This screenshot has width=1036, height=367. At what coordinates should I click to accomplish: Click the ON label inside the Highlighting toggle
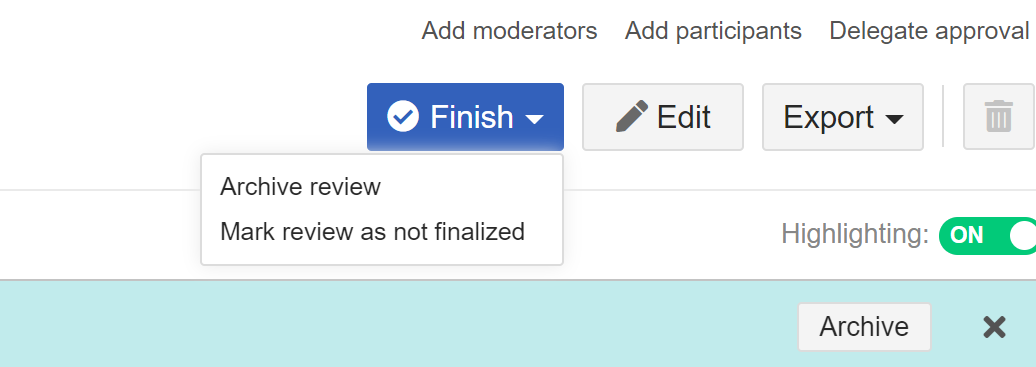pos(967,235)
